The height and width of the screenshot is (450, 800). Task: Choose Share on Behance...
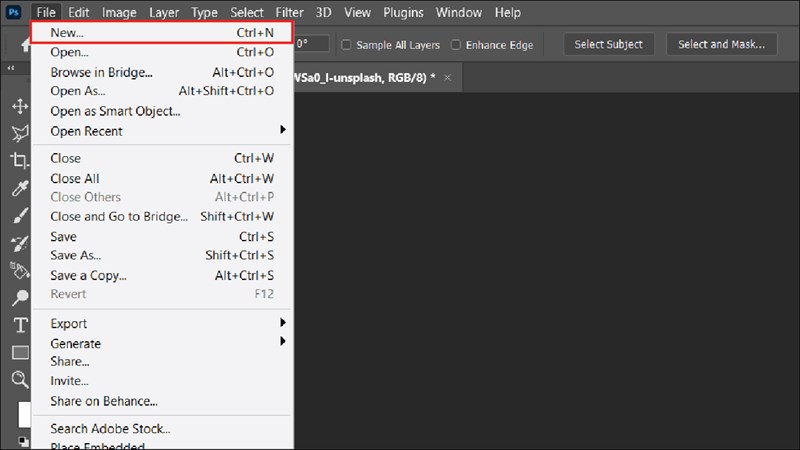(162, 401)
